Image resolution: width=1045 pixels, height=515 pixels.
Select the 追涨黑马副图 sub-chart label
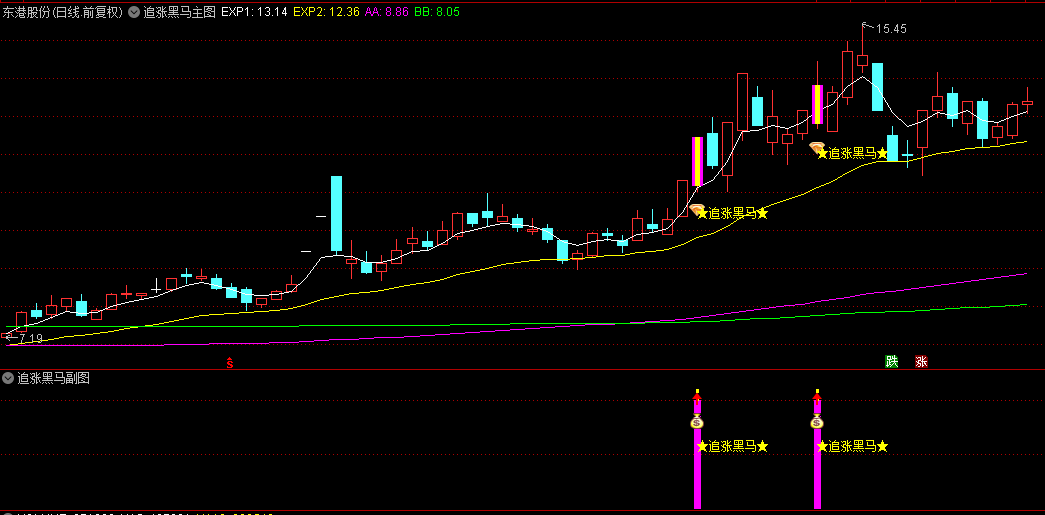pyautogui.click(x=53, y=378)
